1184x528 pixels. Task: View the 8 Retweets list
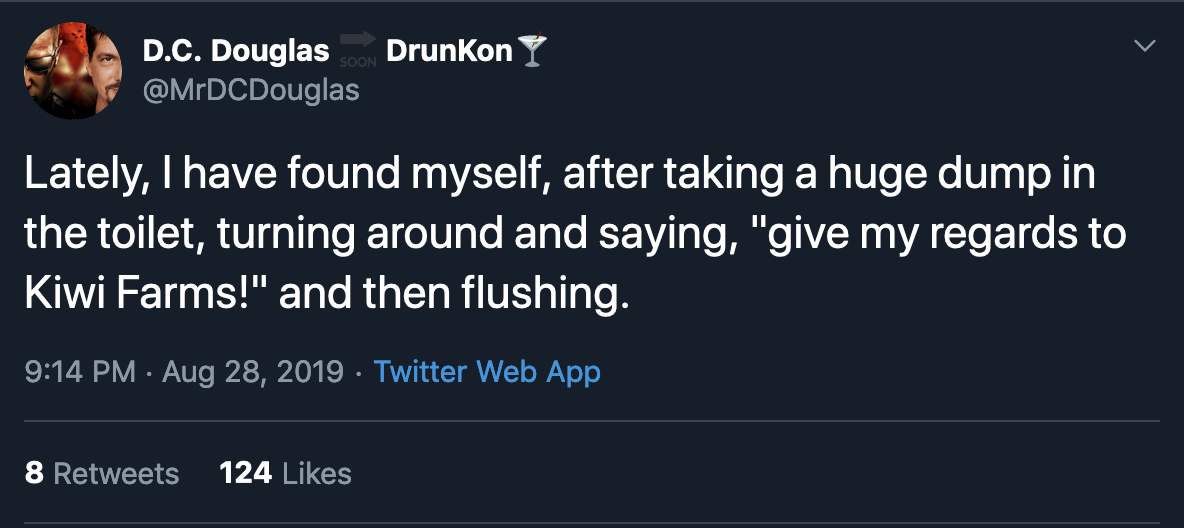[x=102, y=474]
